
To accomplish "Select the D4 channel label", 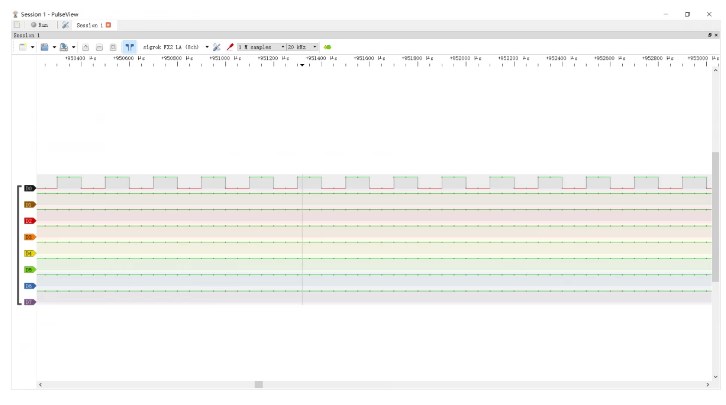I will [30, 253].
